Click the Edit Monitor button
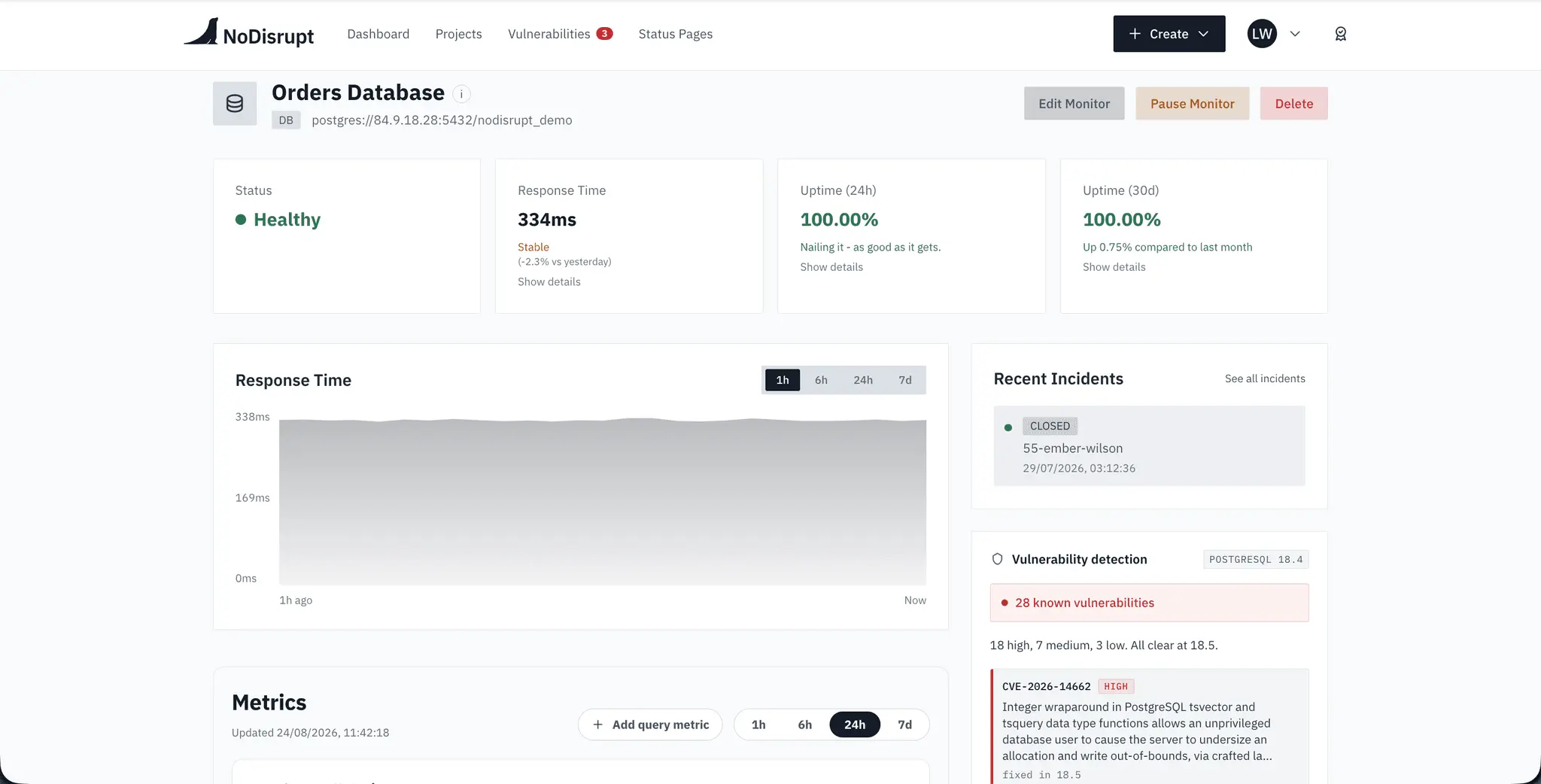Screen dimensions: 1541x784 pos(1074,104)
